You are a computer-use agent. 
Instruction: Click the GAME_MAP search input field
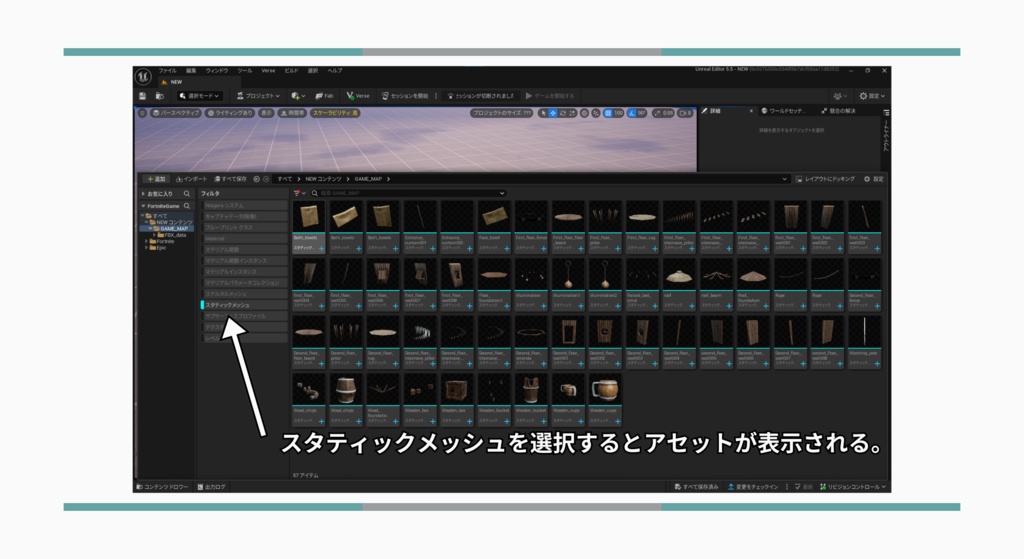pyautogui.click(x=408, y=193)
